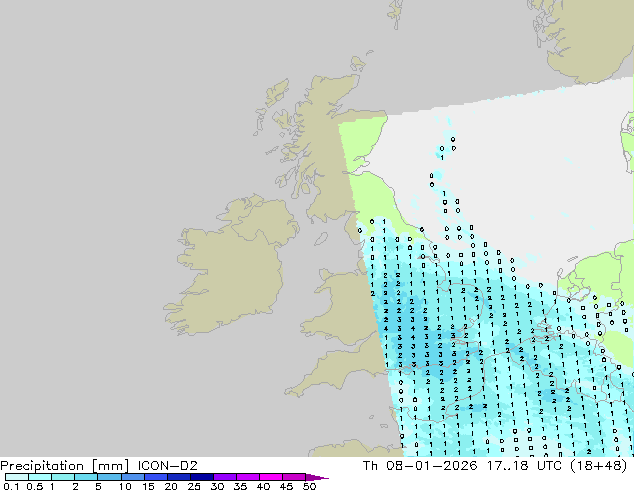Click the '25' legend value label
Screen dimensions: 634x490
pyautogui.click(x=194, y=486)
